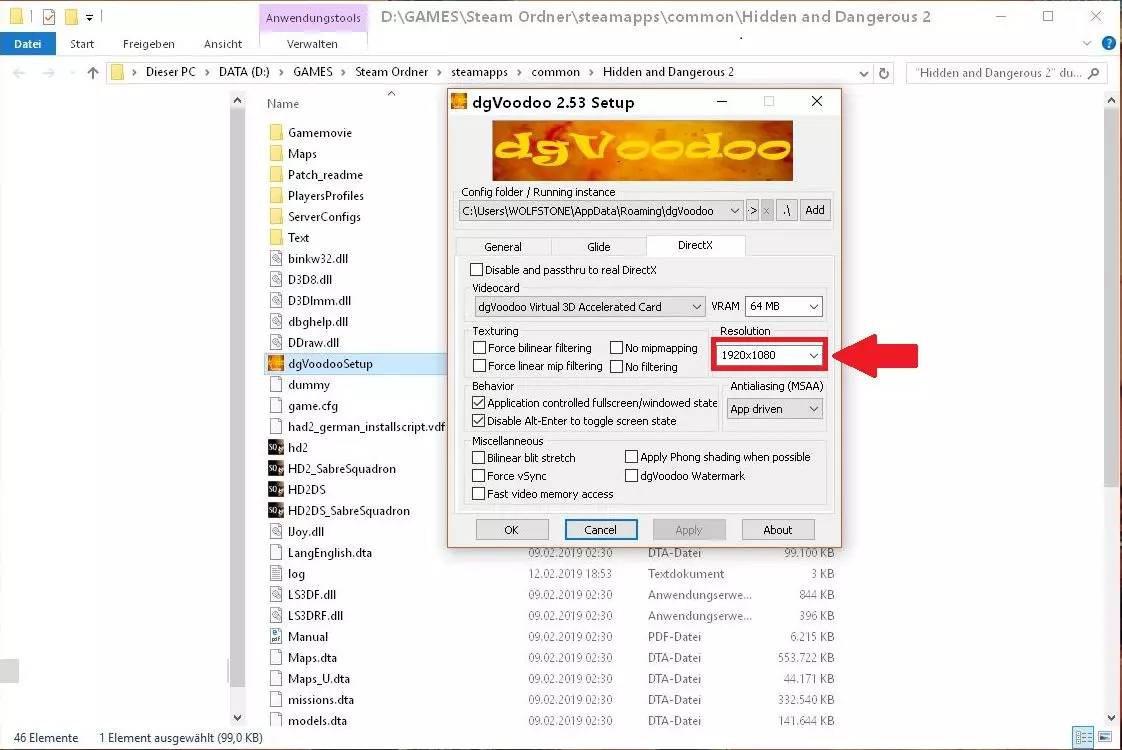
Task: Open the Config folder path dropdown
Action: pyautogui.click(x=600, y=210)
